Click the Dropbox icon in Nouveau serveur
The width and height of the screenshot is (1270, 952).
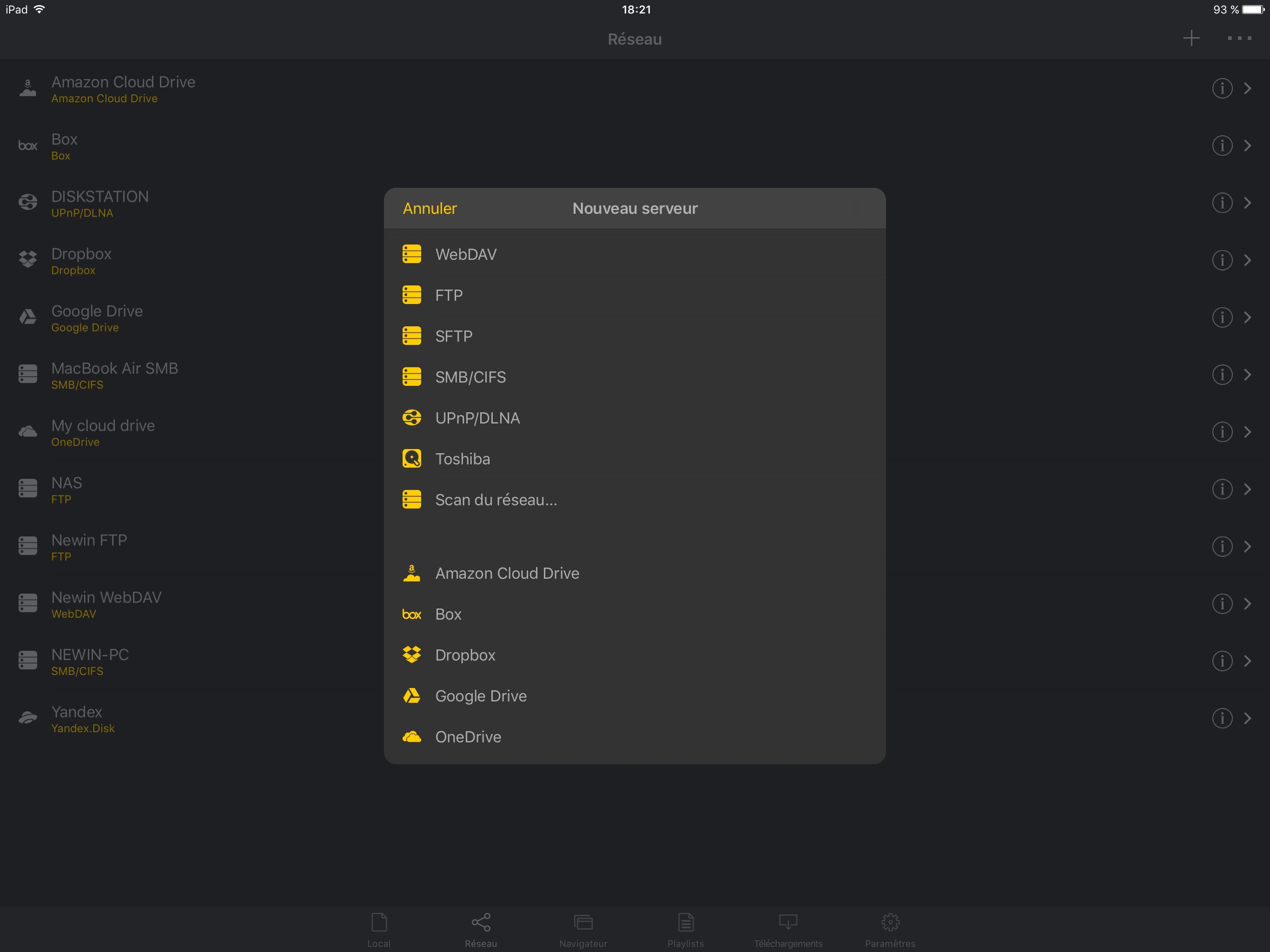pos(412,655)
